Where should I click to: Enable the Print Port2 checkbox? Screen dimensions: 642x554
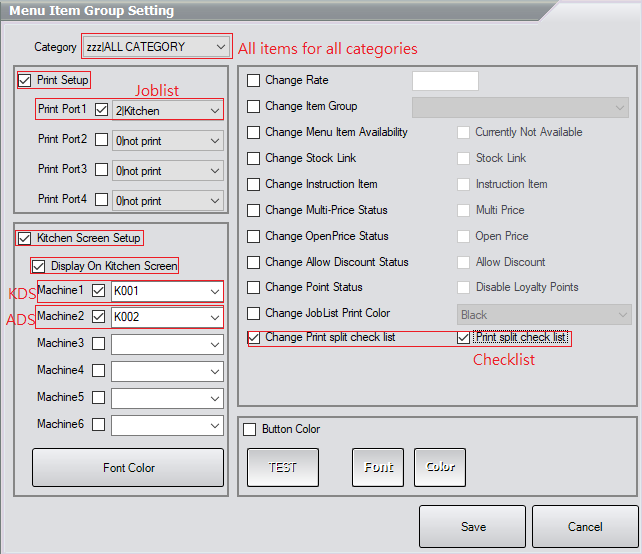tap(102, 140)
